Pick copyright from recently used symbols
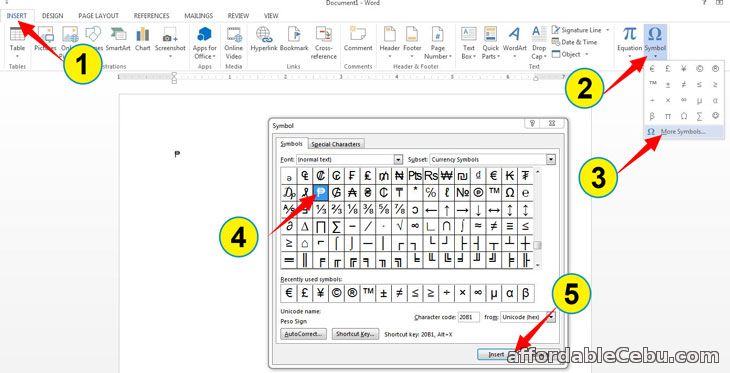This screenshot has width=730, height=373. (x=336, y=293)
